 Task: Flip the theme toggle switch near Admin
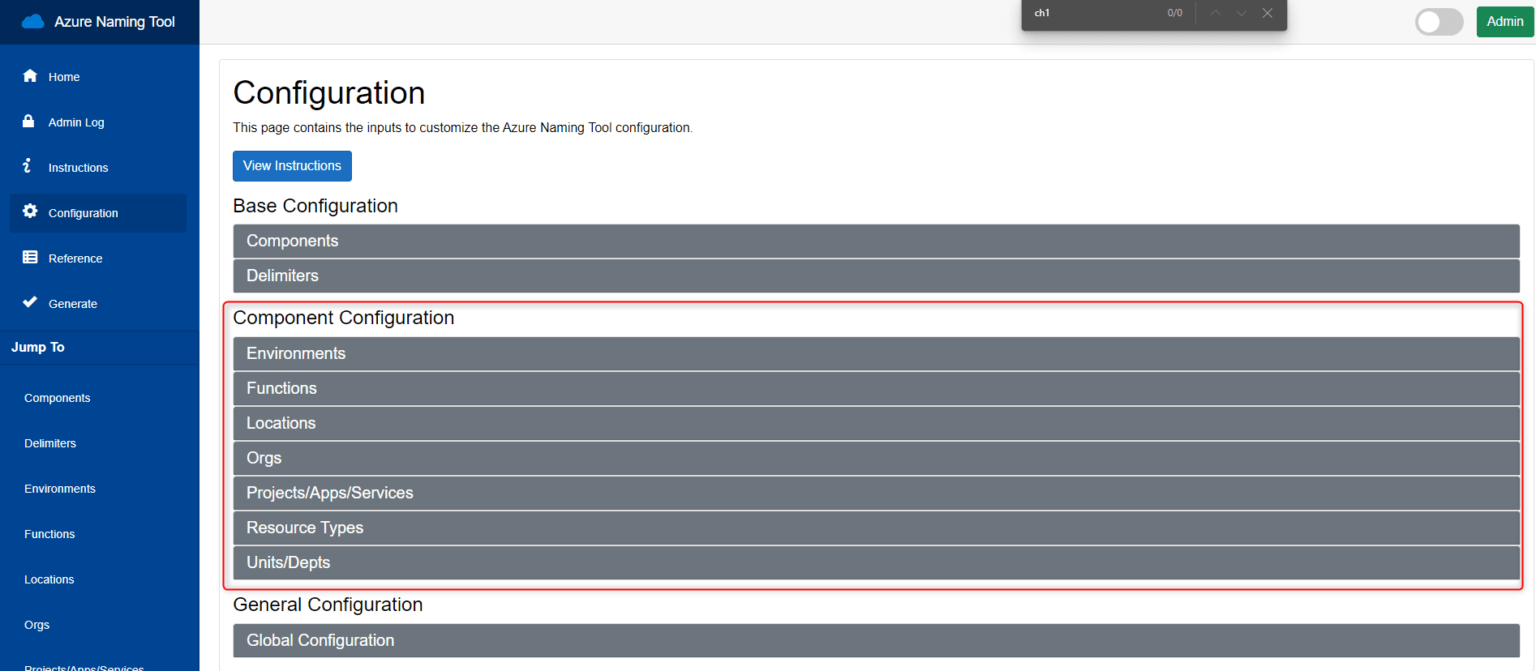click(1438, 21)
